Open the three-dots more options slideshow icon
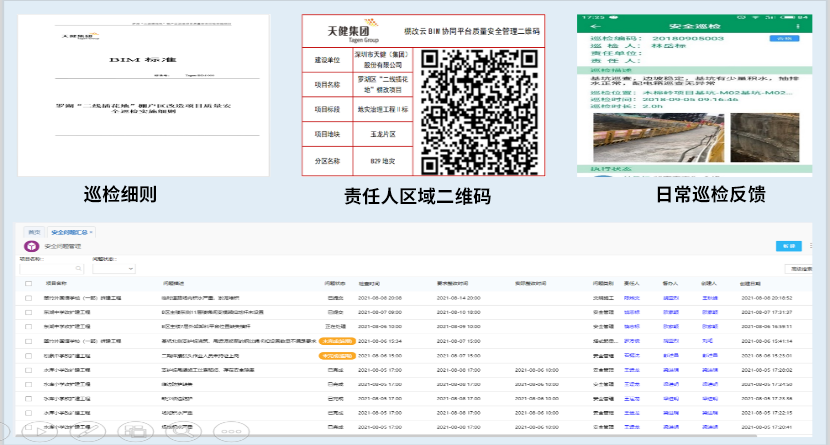 (x=231, y=432)
